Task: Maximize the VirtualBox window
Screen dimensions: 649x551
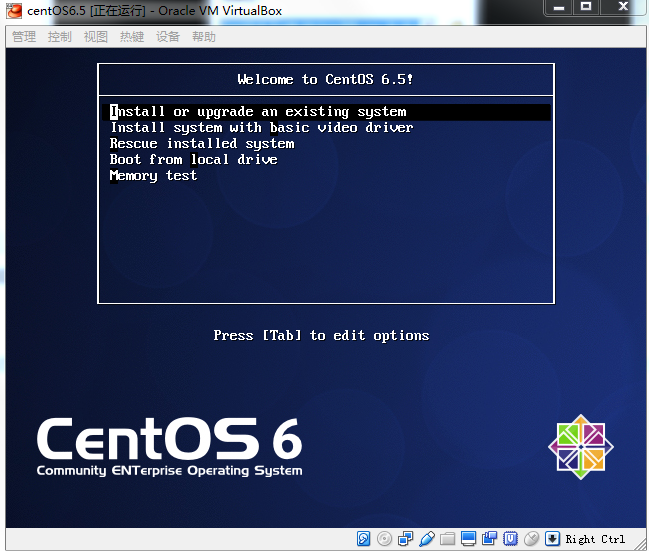Action: 586,7
